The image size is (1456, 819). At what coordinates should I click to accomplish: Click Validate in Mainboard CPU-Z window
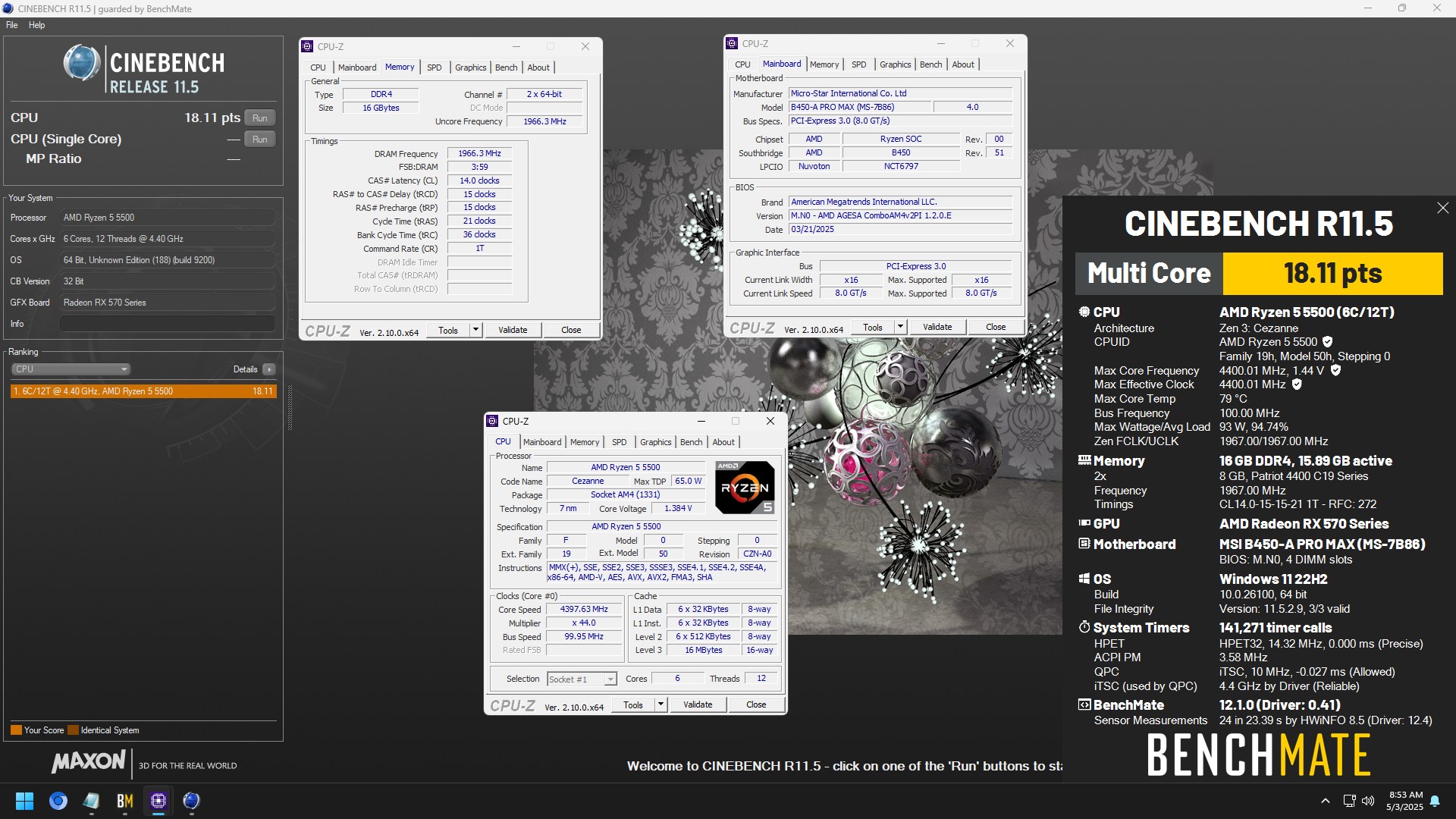pyautogui.click(x=937, y=327)
